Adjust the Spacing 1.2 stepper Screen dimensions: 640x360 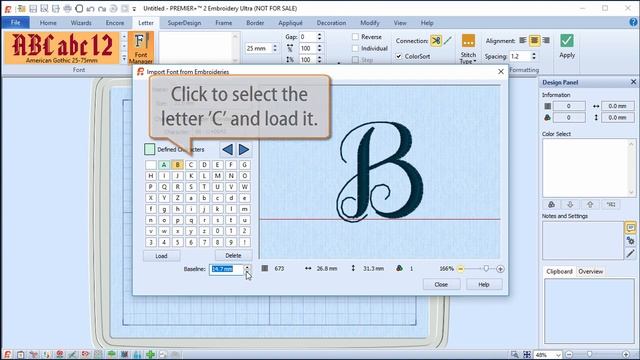tap(534, 56)
